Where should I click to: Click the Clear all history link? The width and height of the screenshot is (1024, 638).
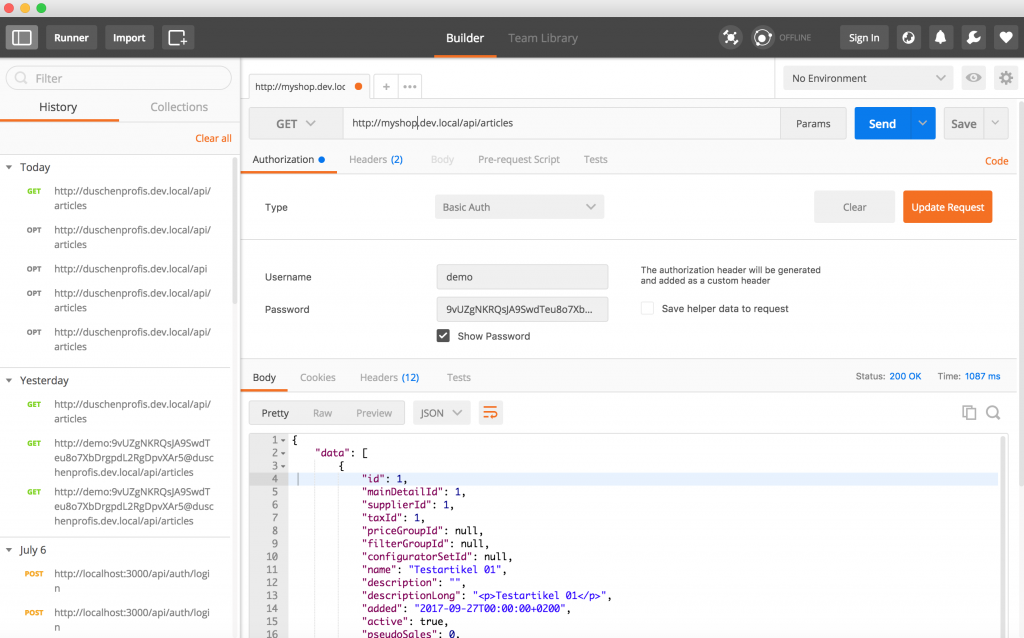213,138
